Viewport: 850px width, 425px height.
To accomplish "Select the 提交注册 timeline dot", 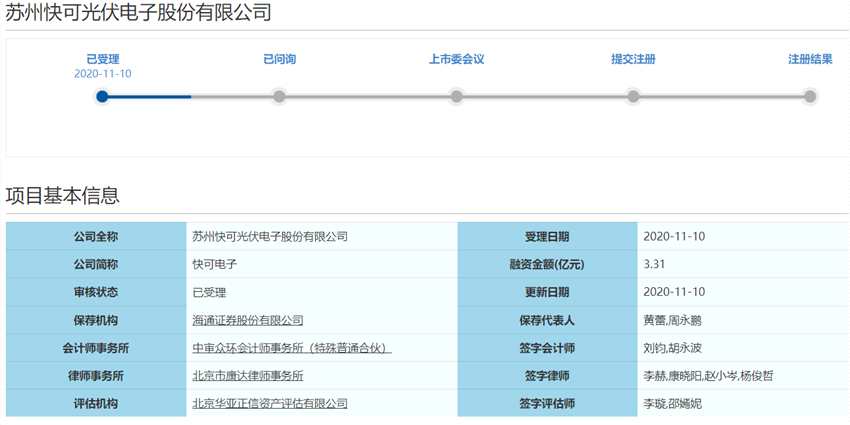I will pyautogui.click(x=633, y=96).
